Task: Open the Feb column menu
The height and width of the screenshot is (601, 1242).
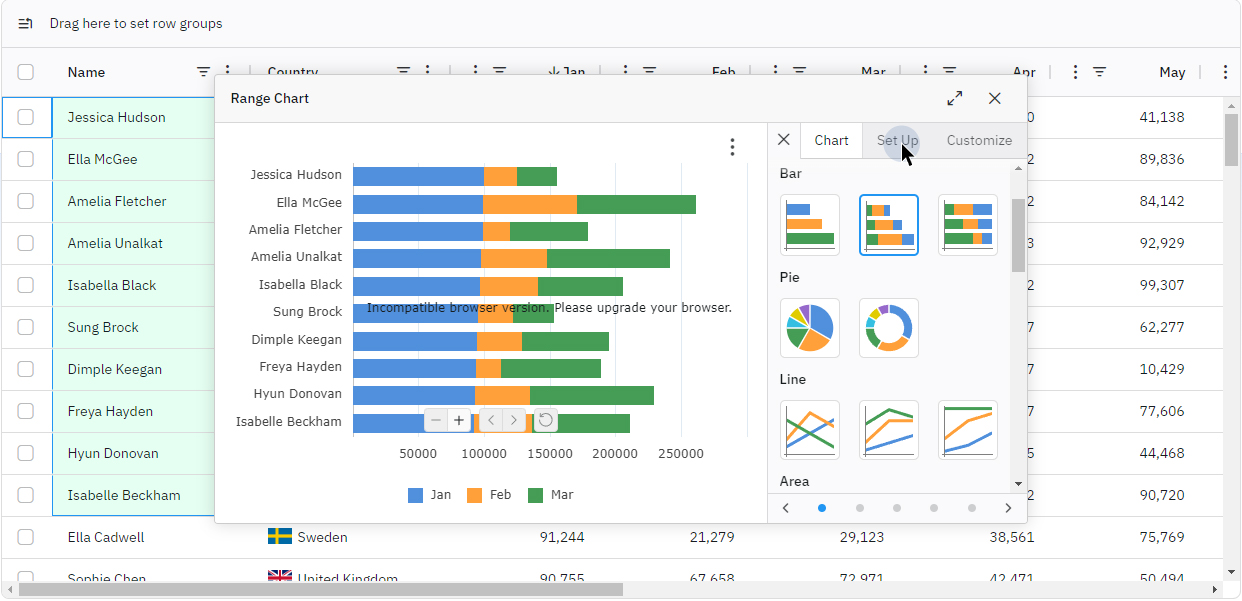Action: (x=625, y=72)
